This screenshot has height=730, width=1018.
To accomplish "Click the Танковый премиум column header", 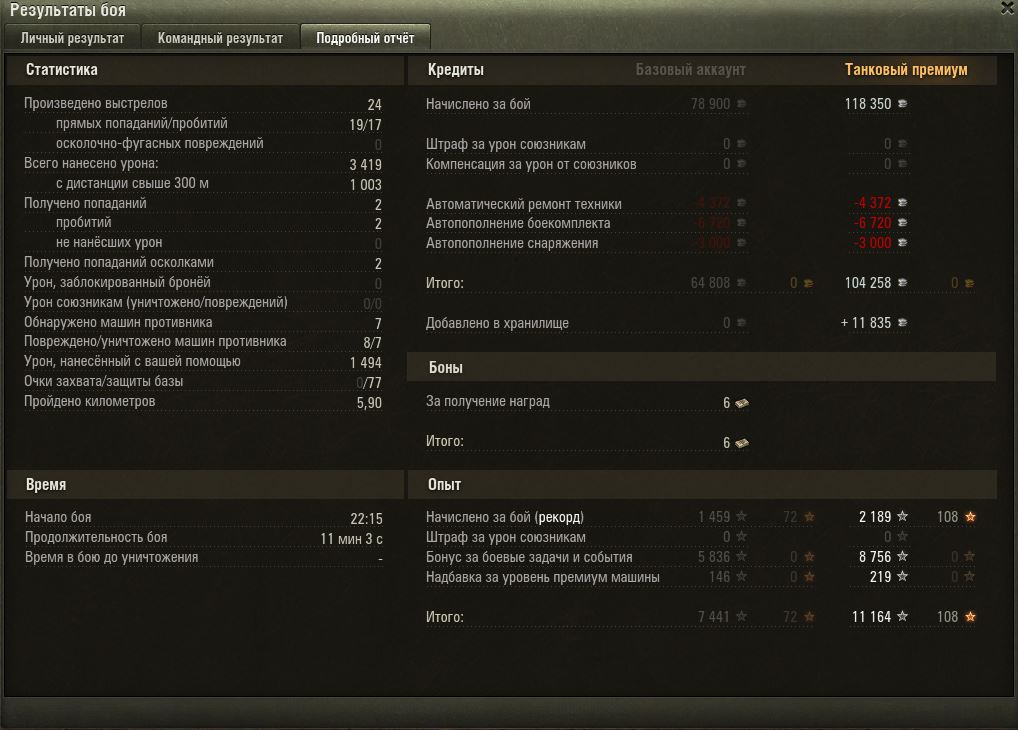I will coord(906,69).
